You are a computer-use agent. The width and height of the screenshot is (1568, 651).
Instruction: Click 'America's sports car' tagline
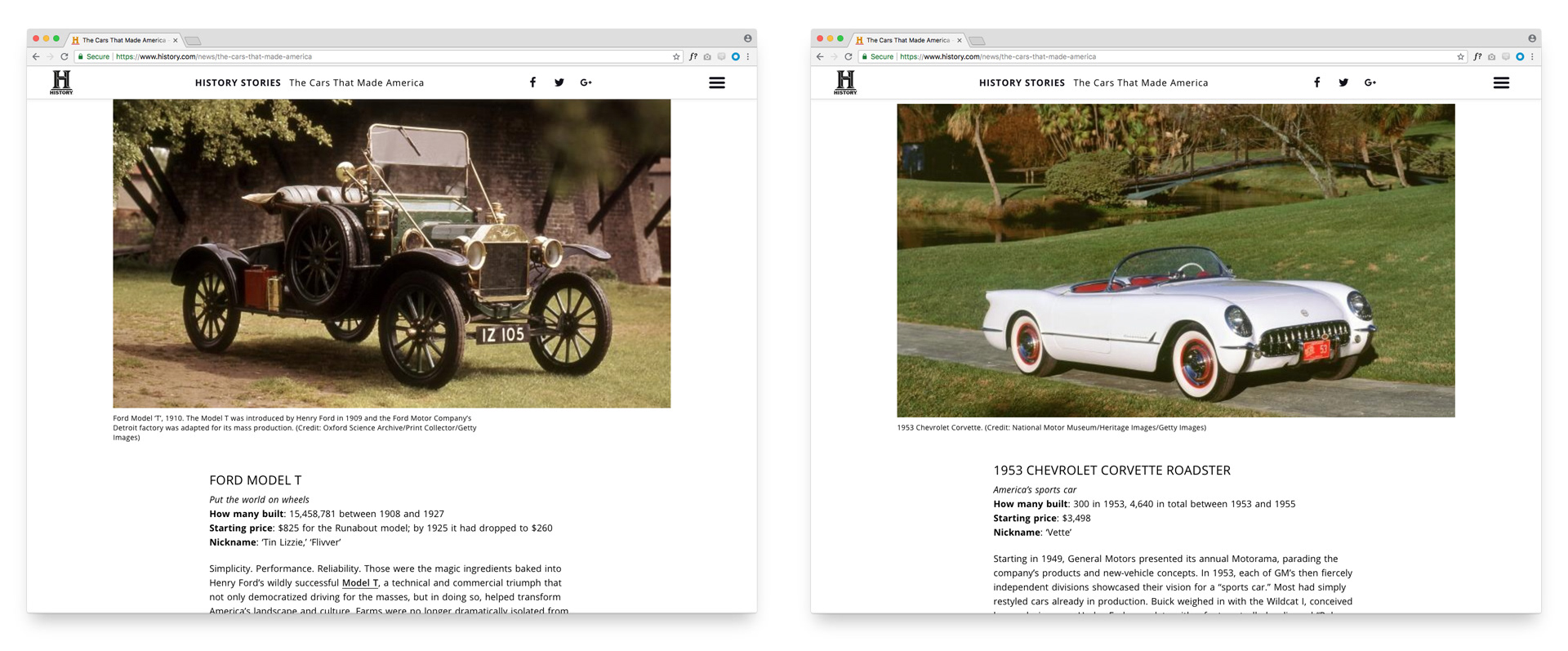[x=1035, y=490]
